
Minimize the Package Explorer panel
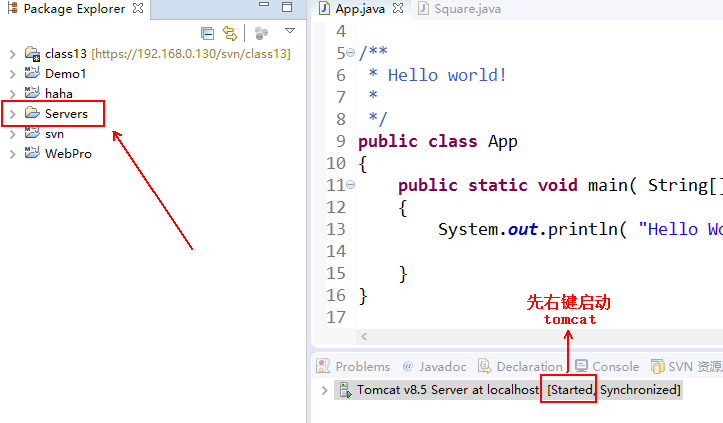[264, 4]
